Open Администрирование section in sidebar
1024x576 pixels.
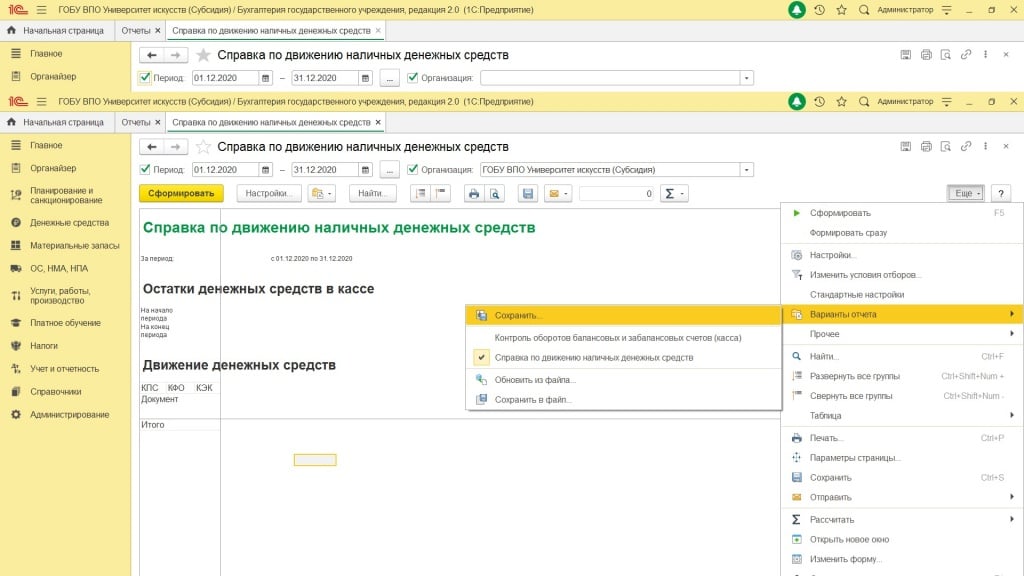click(69, 414)
